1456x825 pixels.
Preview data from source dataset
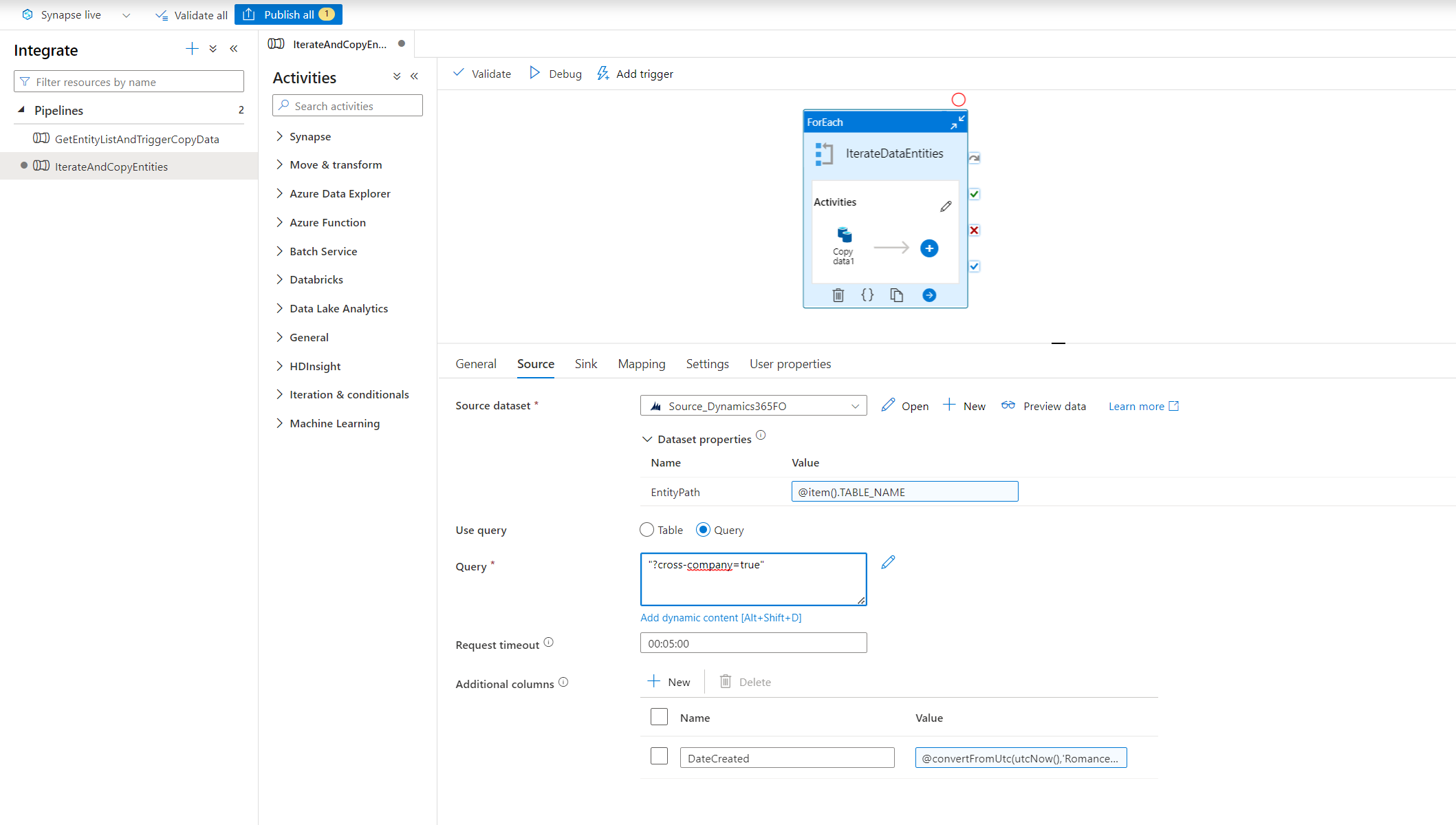1043,406
